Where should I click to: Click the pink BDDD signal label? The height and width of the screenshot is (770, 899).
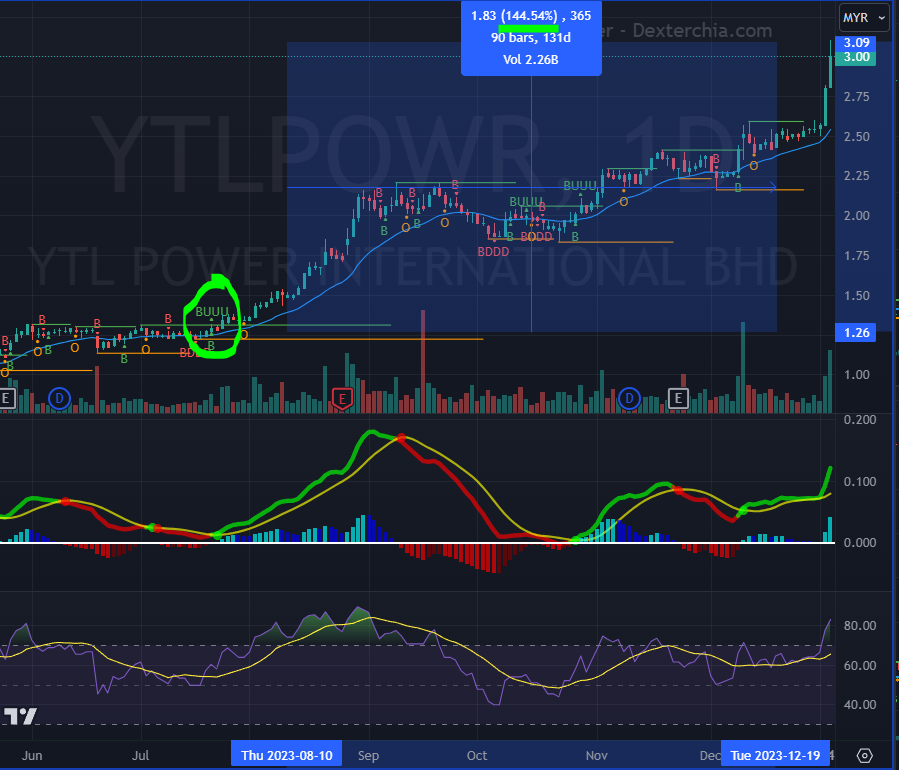point(493,252)
